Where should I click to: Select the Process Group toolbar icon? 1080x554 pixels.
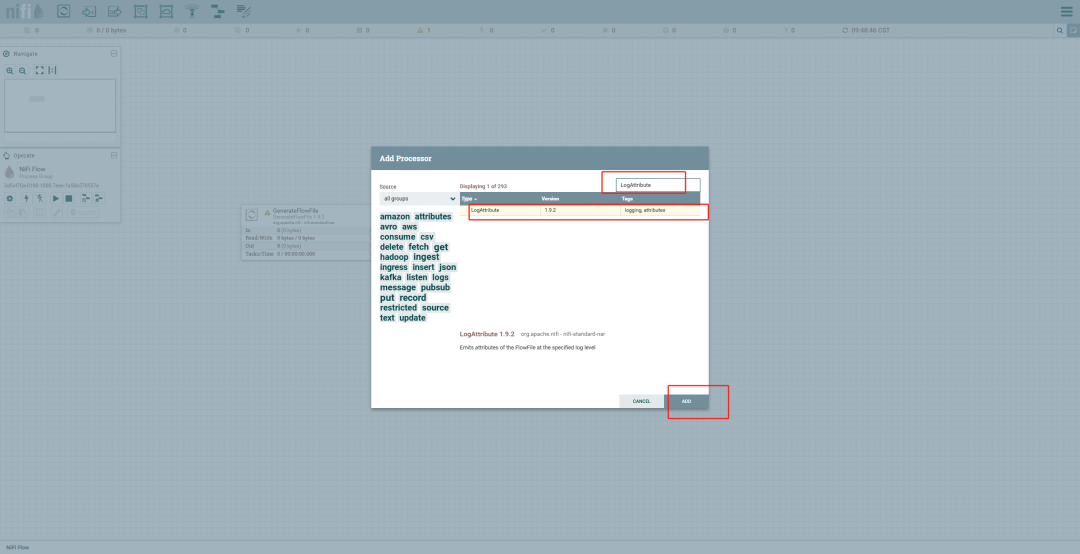(x=141, y=11)
